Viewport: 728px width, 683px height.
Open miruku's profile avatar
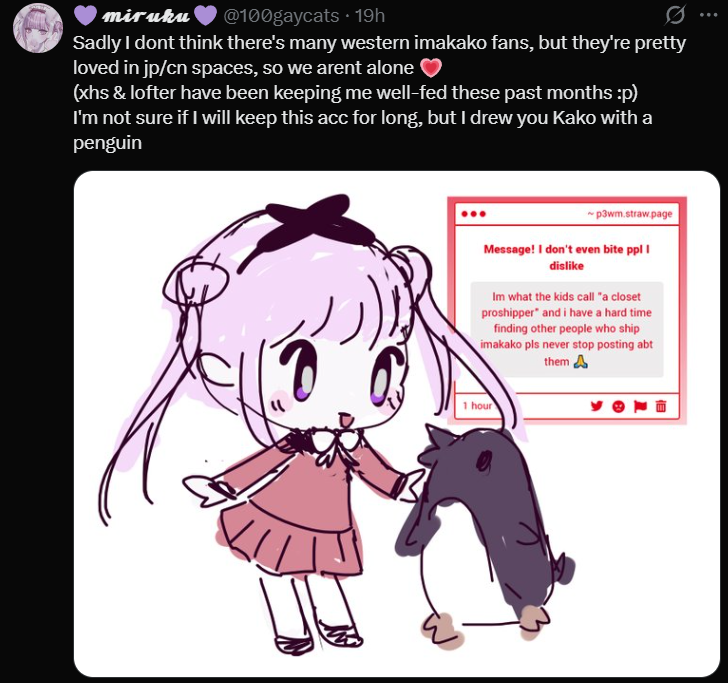(x=38, y=29)
